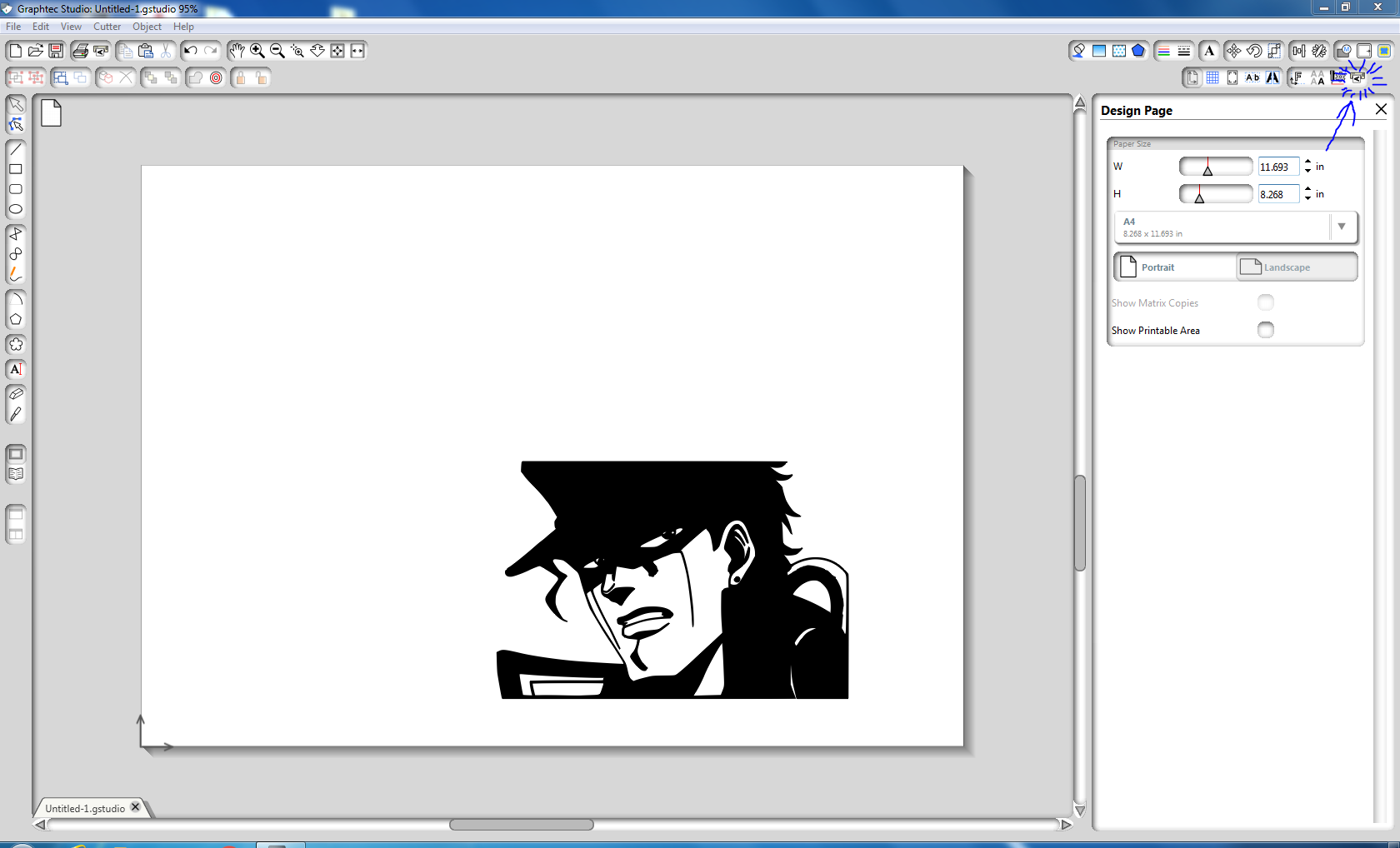This screenshot has height=848, width=1400.
Task: Open the Scale panel icon
Action: (1274, 51)
